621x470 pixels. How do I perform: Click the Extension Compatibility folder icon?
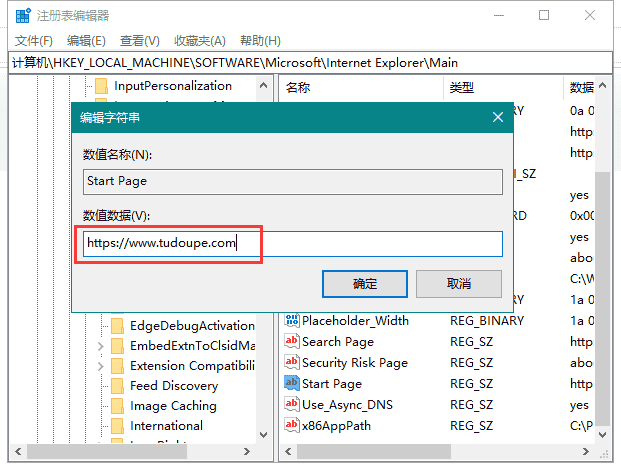(117, 366)
